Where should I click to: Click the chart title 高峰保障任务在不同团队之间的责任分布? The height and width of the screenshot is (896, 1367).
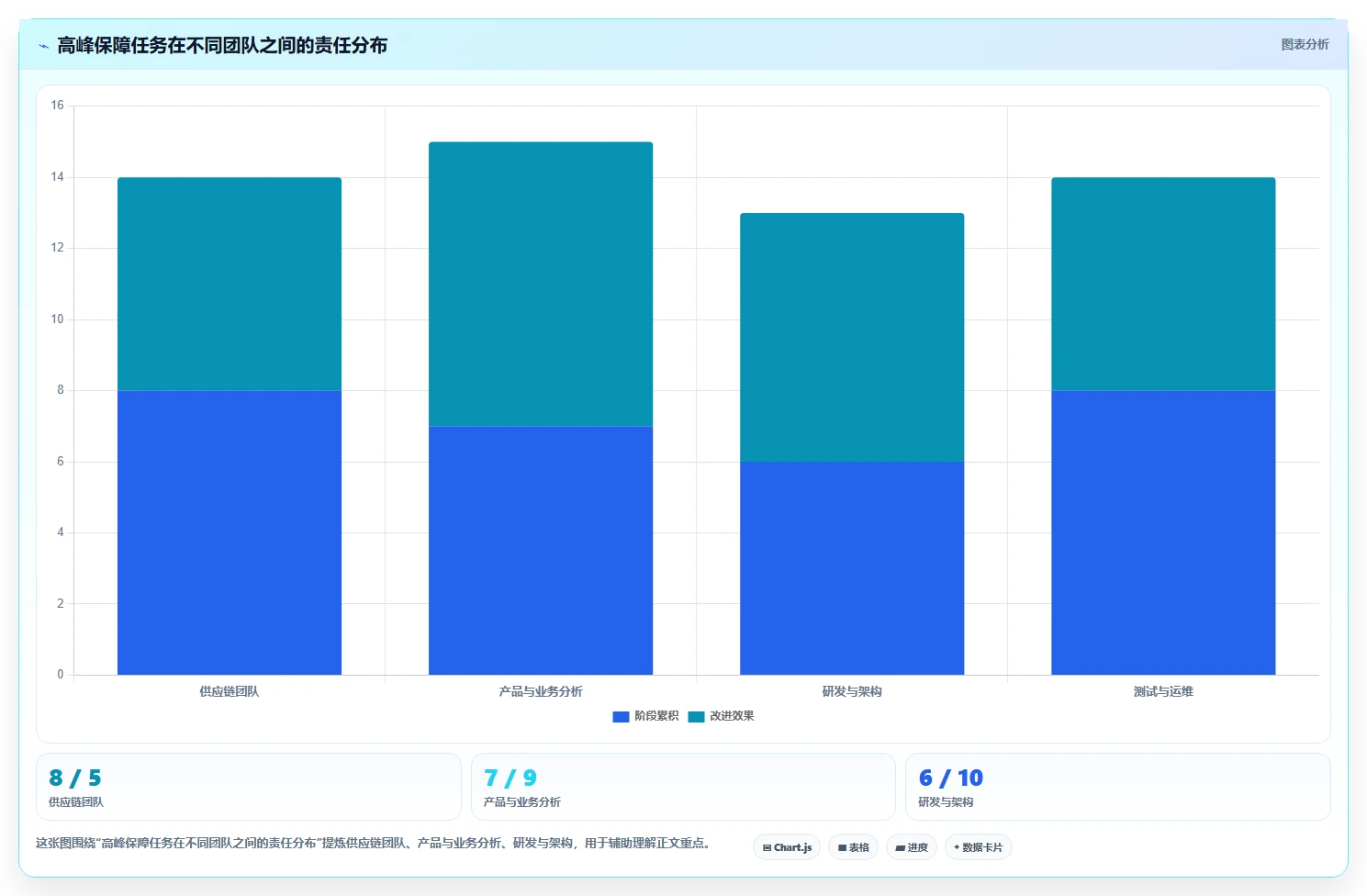click(x=222, y=45)
